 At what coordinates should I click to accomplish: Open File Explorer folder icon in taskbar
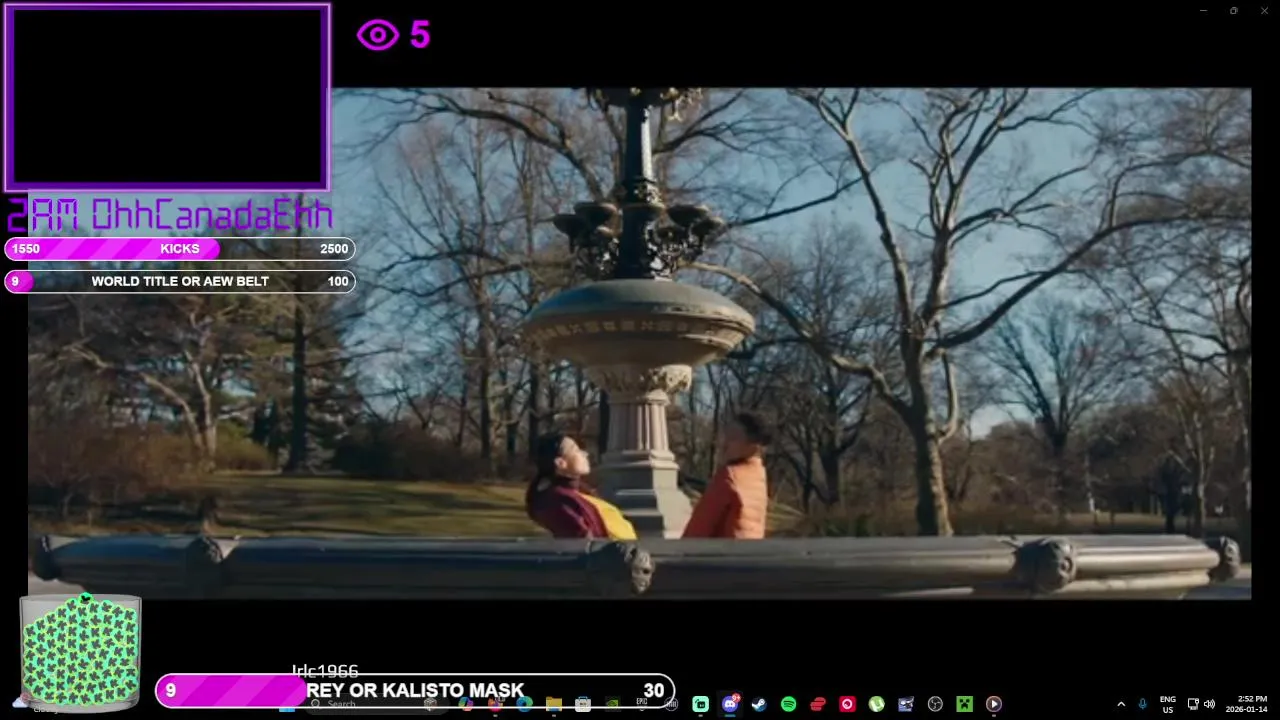(553, 704)
